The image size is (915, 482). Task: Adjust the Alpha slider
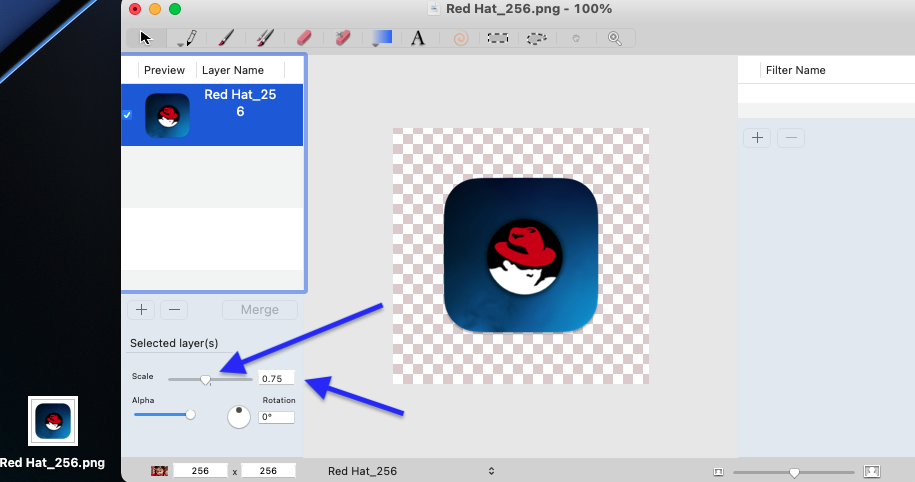pos(190,415)
